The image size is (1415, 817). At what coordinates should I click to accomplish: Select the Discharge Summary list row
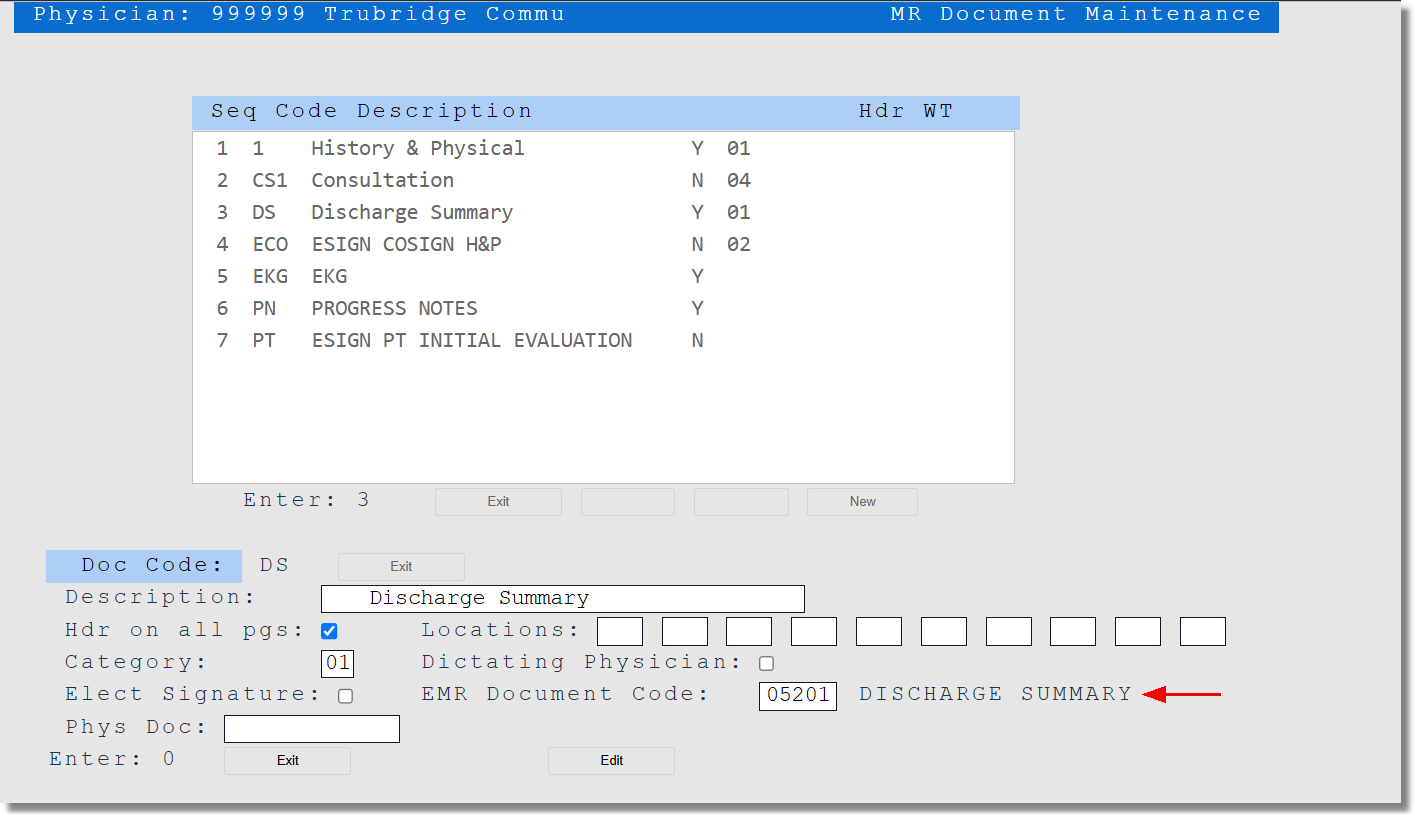(603, 212)
